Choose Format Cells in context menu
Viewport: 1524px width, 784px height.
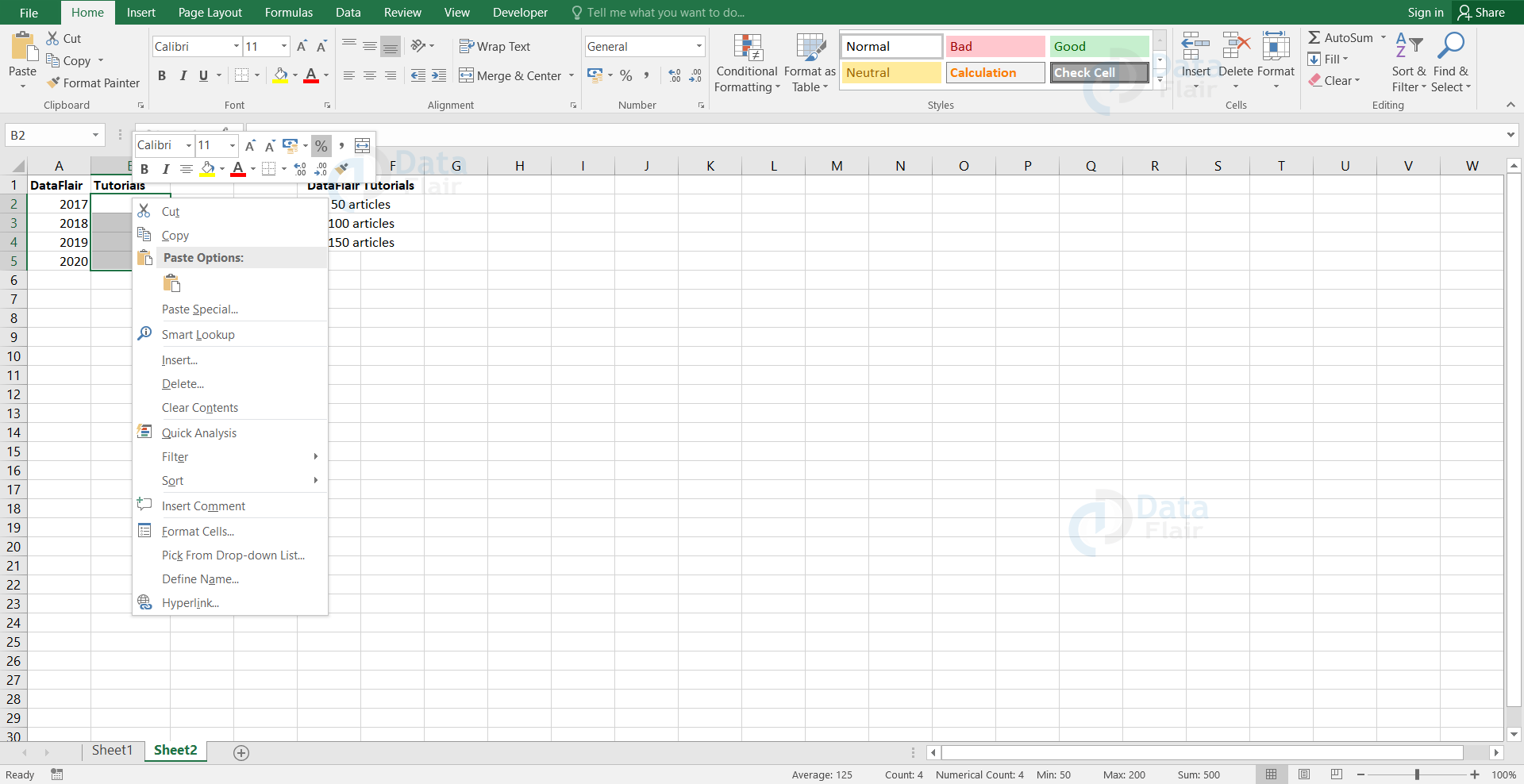230,532
